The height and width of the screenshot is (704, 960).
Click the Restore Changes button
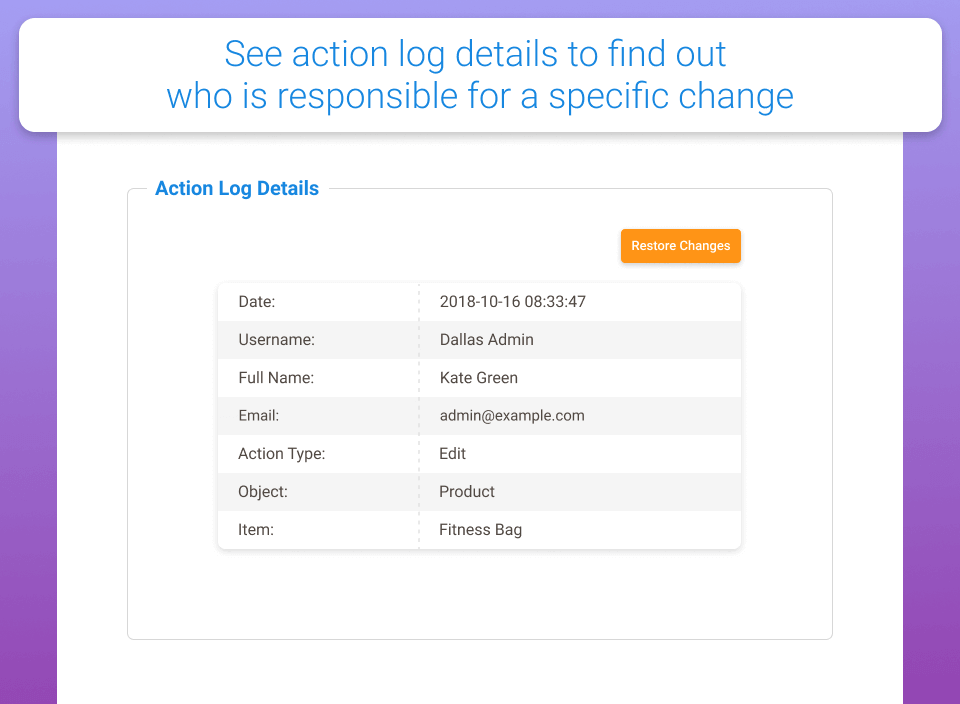click(680, 246)
